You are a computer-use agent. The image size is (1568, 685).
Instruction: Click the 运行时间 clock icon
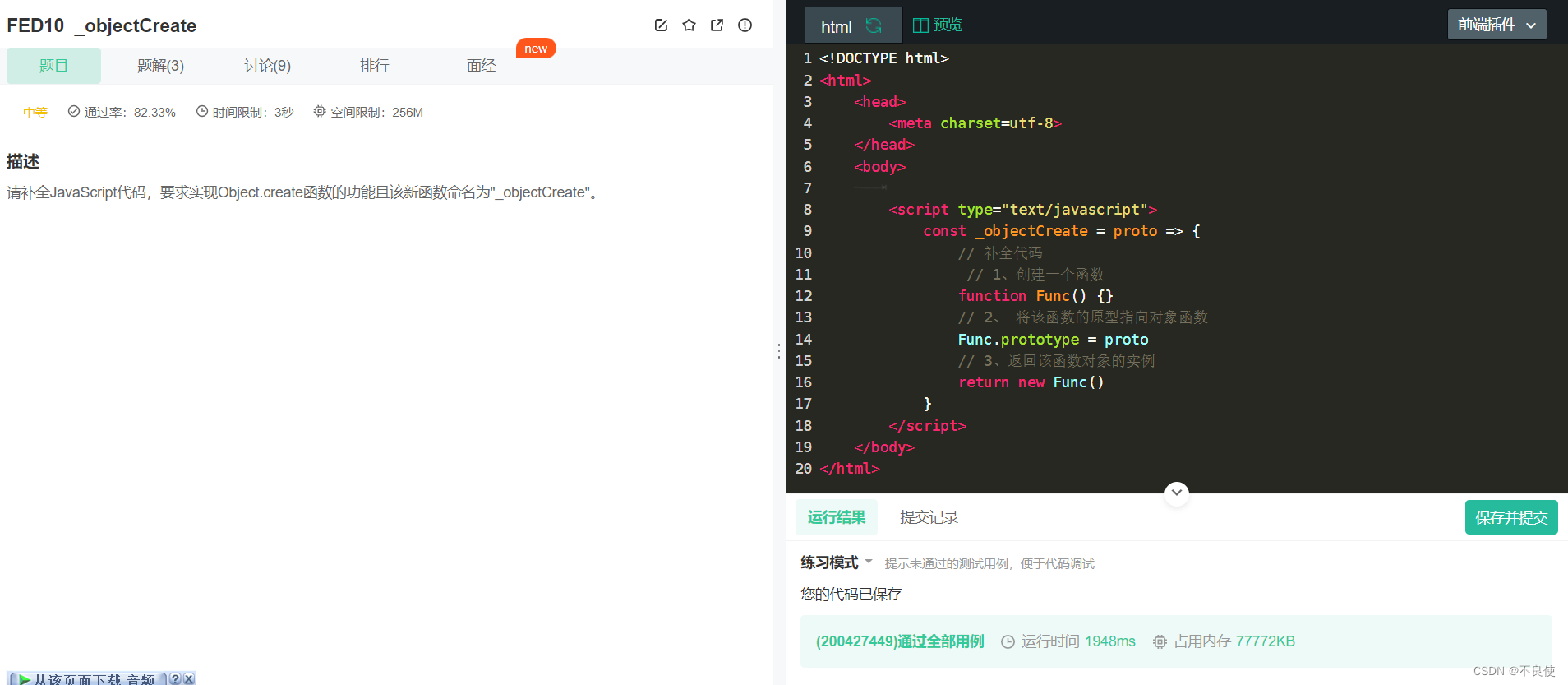coord(1008,641)
